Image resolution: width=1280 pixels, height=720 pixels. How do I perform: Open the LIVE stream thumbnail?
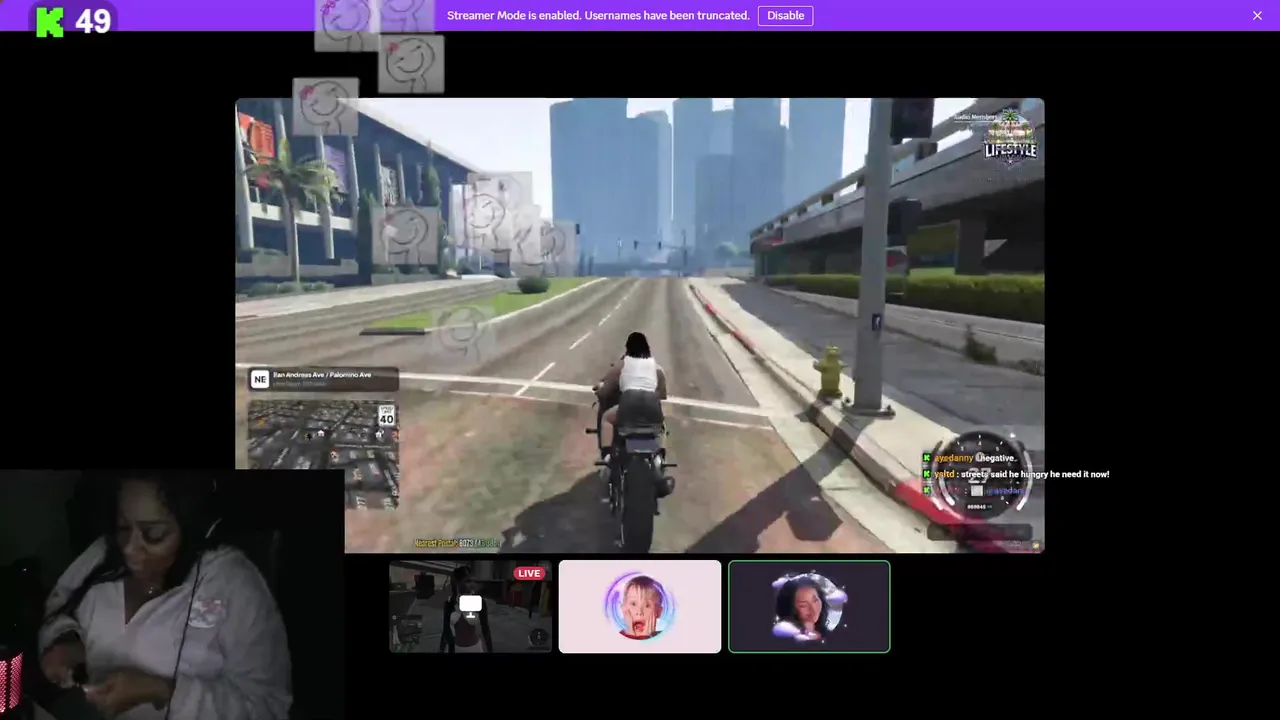point(470,606)
